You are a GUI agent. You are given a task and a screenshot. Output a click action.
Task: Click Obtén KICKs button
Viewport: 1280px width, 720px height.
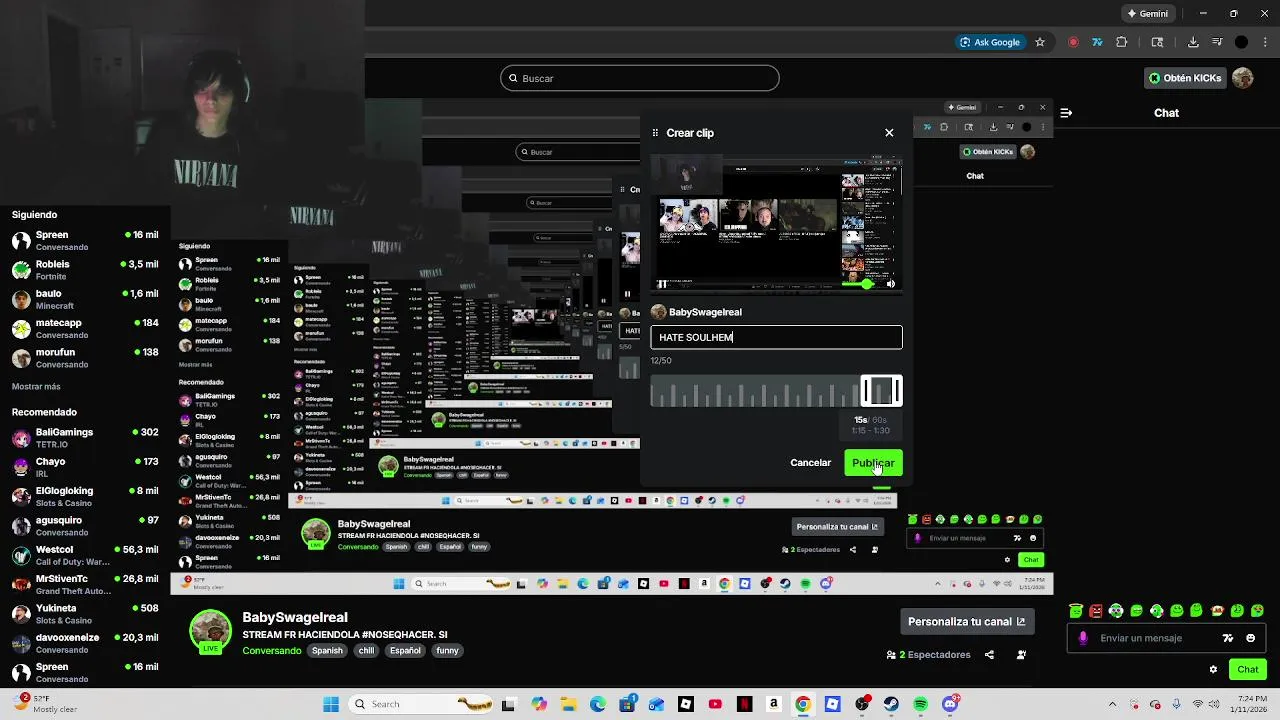click(x=1185, y=78)
